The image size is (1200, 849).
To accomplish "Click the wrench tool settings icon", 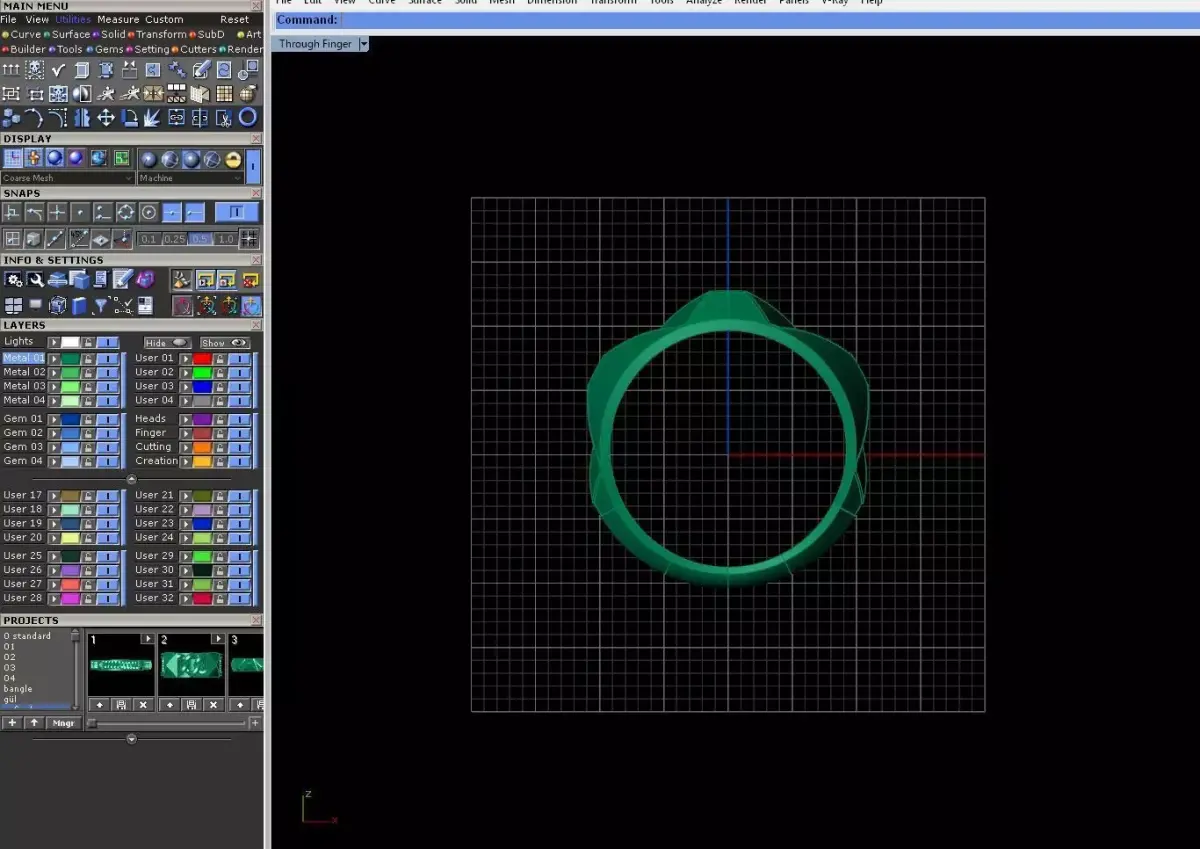I will tap(35, 279).
